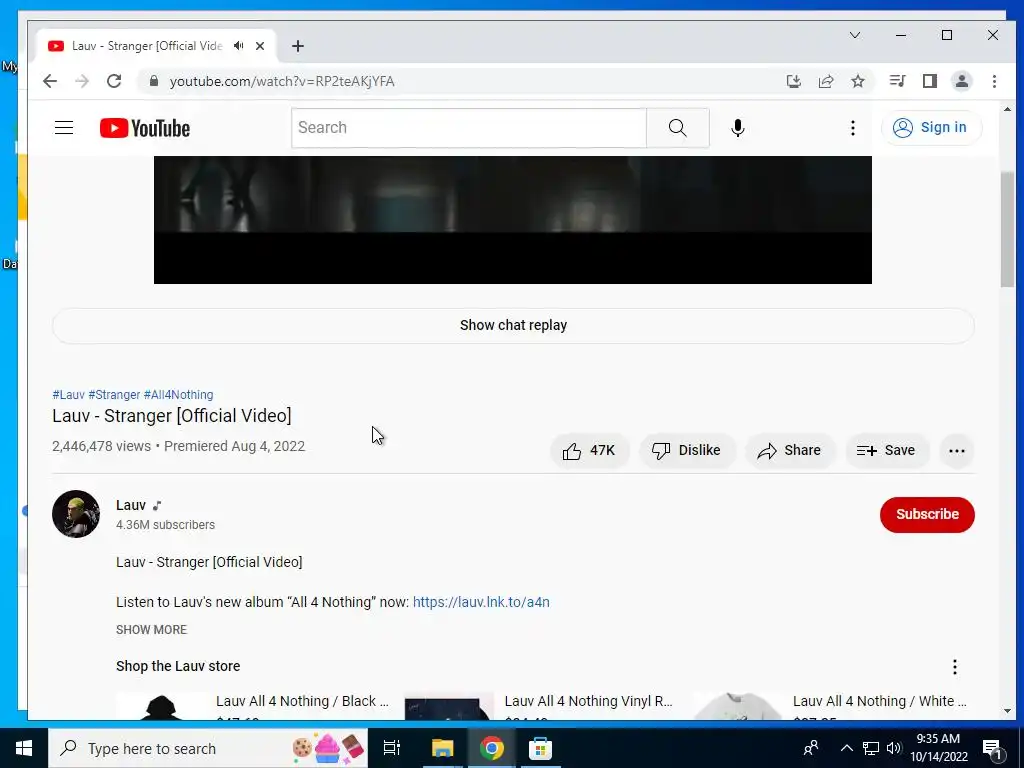
Task: Click the YouTube search magnifier button
Action: [x=677, y=128]
